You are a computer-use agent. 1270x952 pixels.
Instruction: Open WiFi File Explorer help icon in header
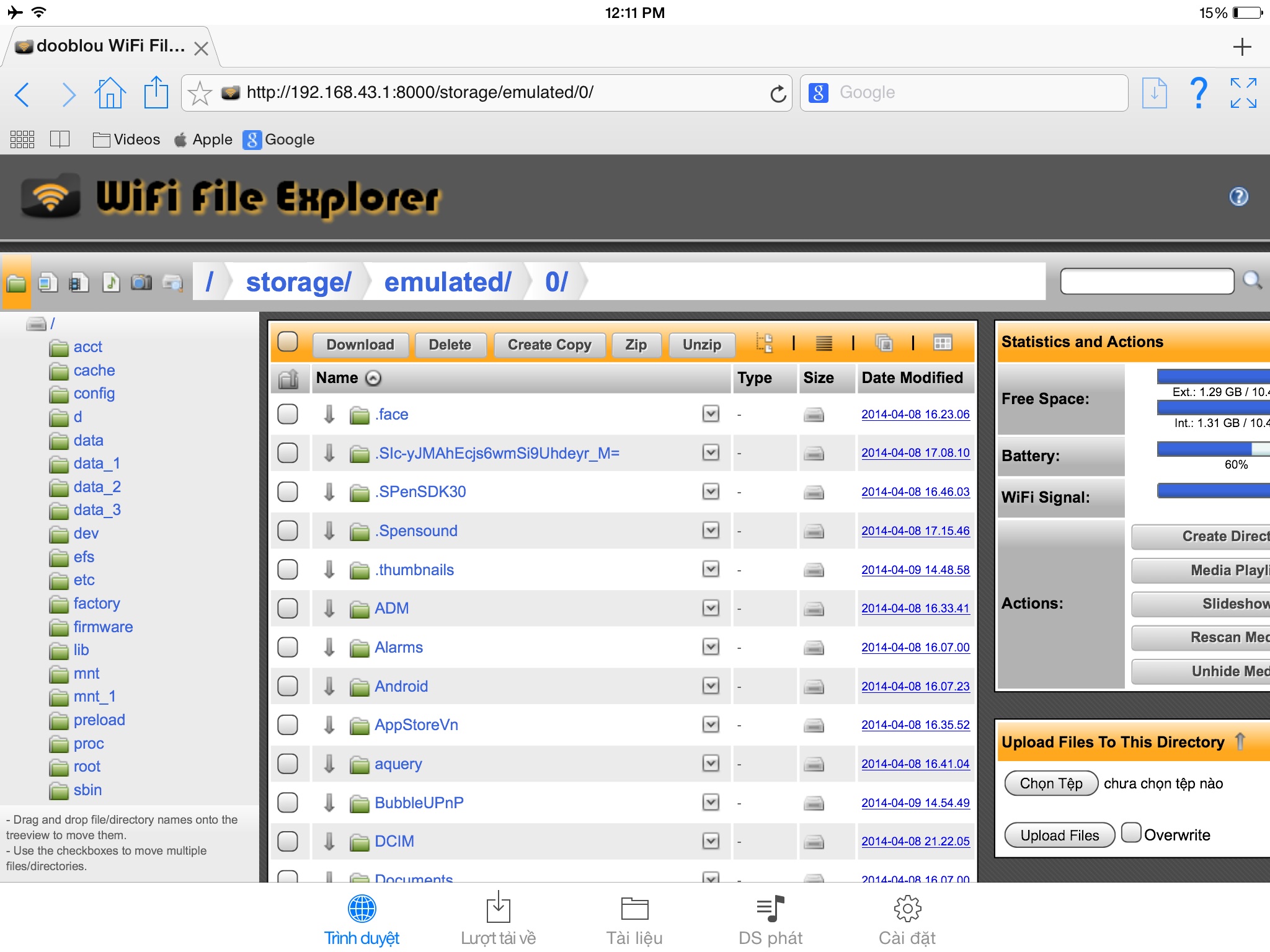[x=1238, y=197]
